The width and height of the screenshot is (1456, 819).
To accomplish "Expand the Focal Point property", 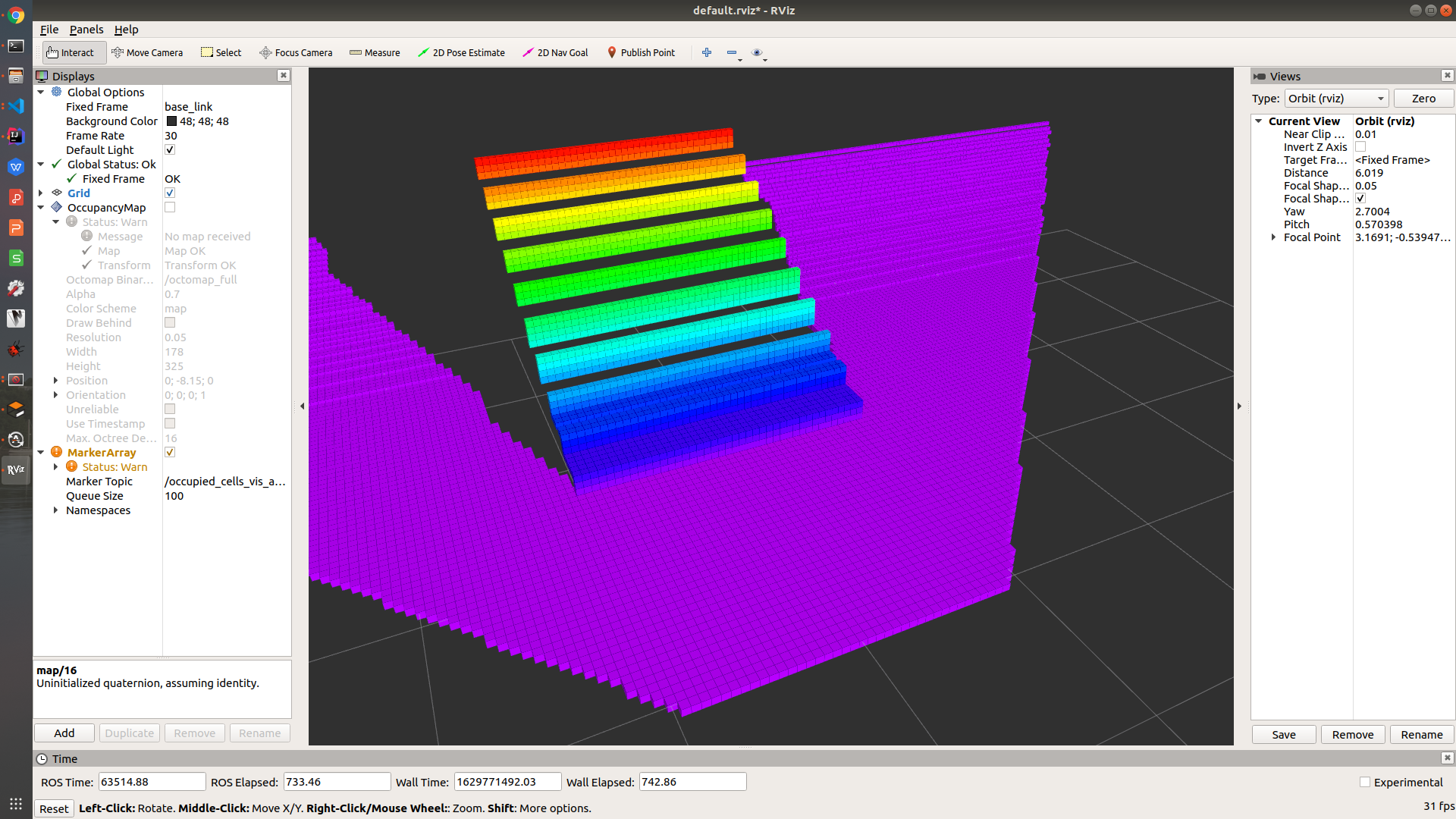I will pyautogui.click(x=1273, y=237).
